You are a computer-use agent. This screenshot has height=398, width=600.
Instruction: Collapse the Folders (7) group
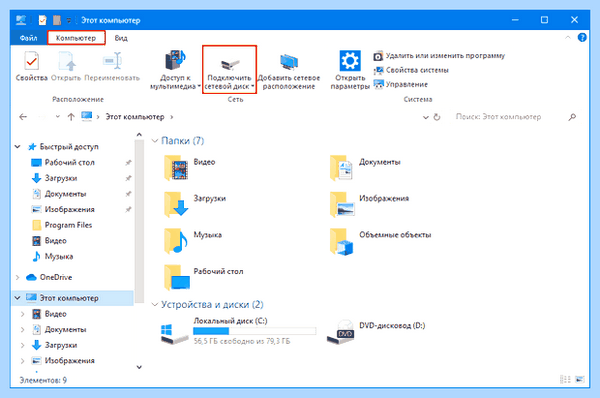pos(155,141)
